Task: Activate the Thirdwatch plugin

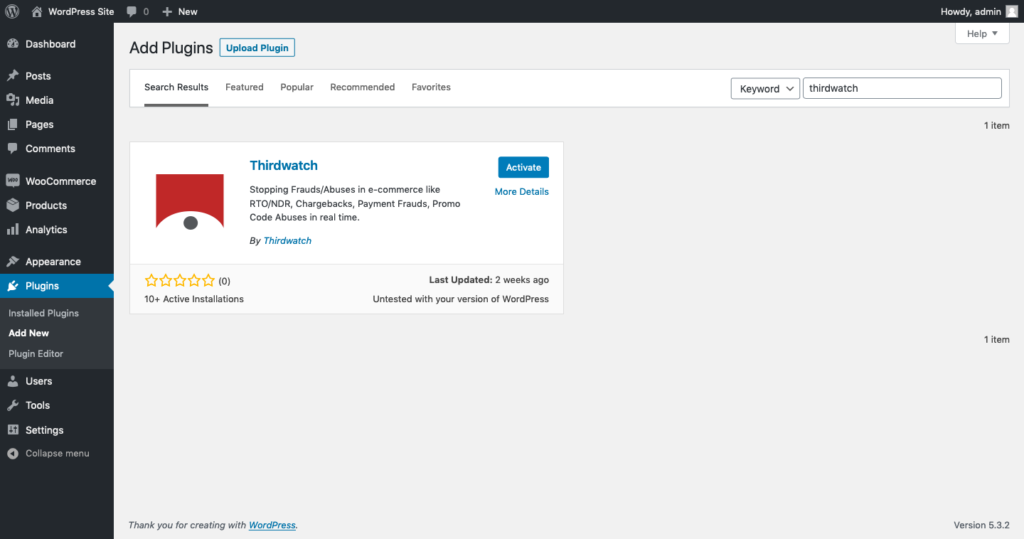Action: (x=523, y=167)
